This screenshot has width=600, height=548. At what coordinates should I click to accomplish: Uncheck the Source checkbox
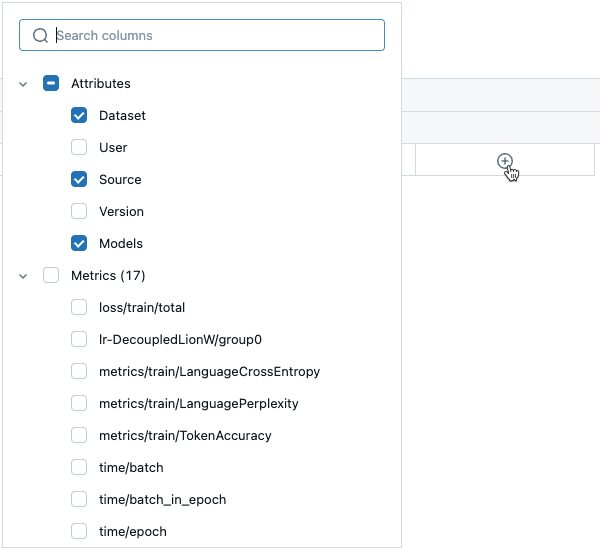(79, 180)
